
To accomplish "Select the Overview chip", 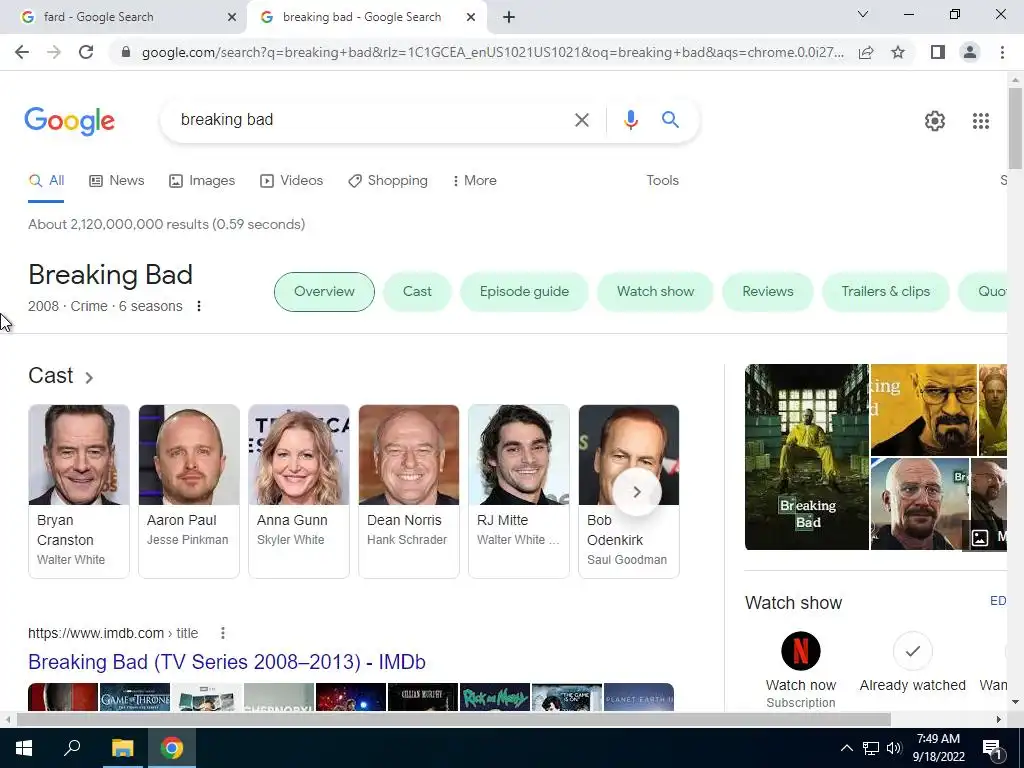I will tap(324, 292).
